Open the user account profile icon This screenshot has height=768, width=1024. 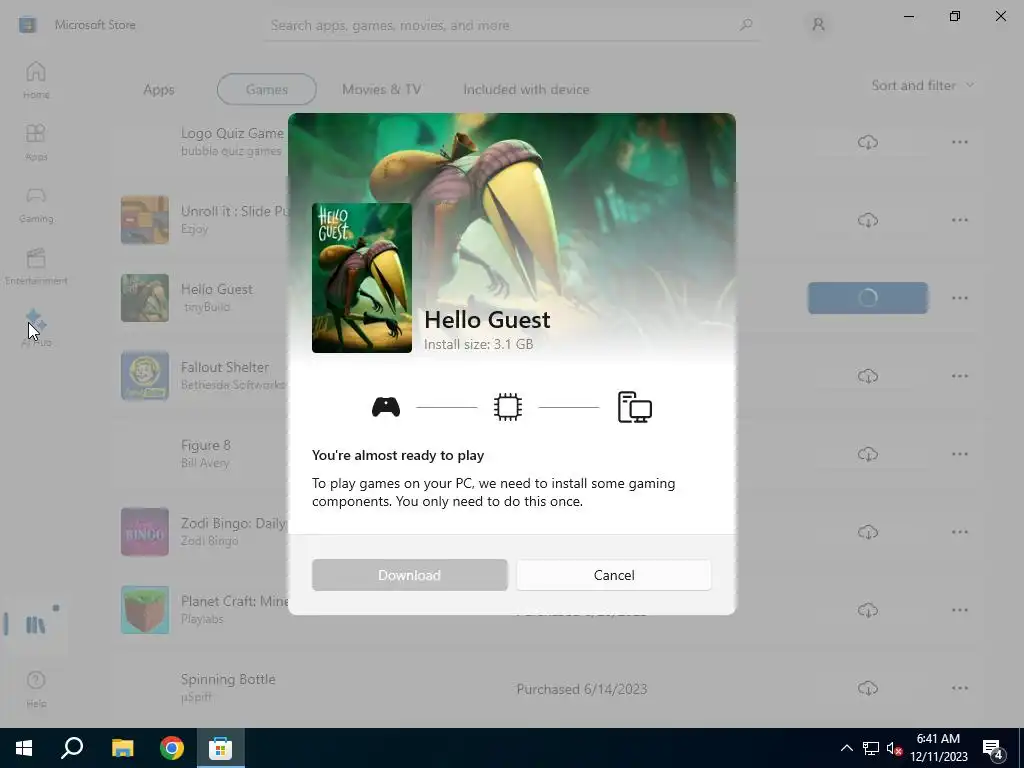coord(818,25)
